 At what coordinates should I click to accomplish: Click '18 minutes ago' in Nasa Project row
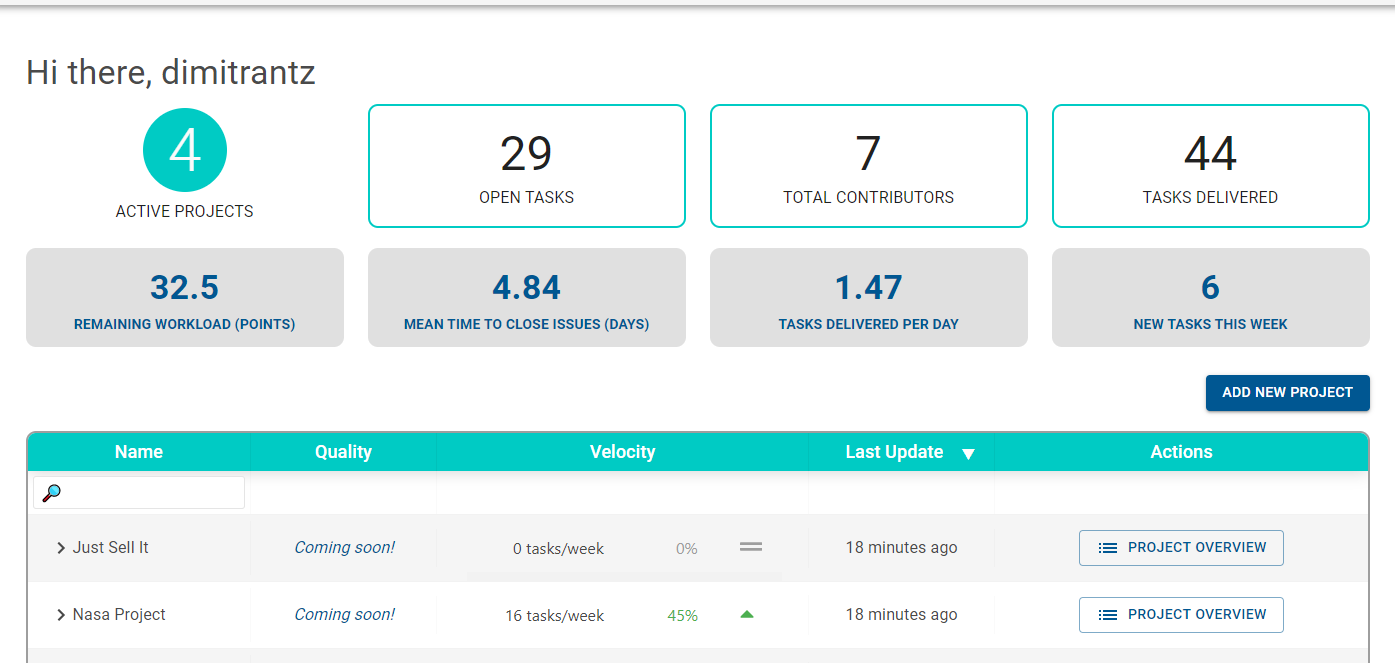[902, 615]
